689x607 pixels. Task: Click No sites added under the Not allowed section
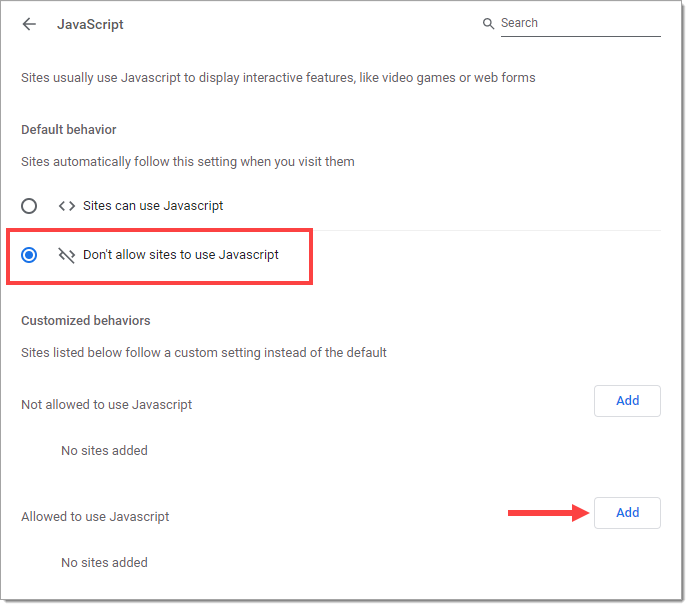104,451
